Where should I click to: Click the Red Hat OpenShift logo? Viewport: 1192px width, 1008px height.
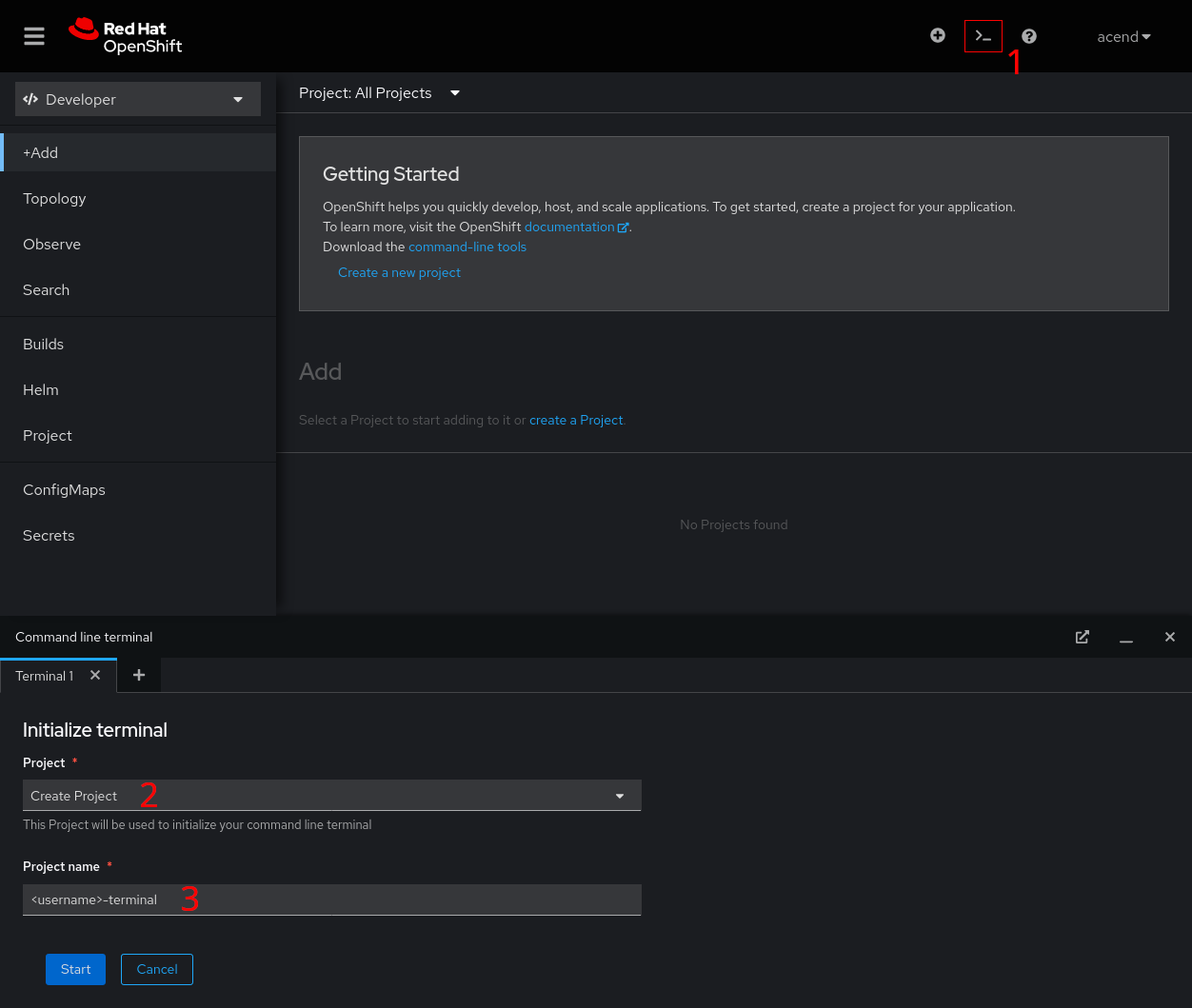(x=125, y=36)
